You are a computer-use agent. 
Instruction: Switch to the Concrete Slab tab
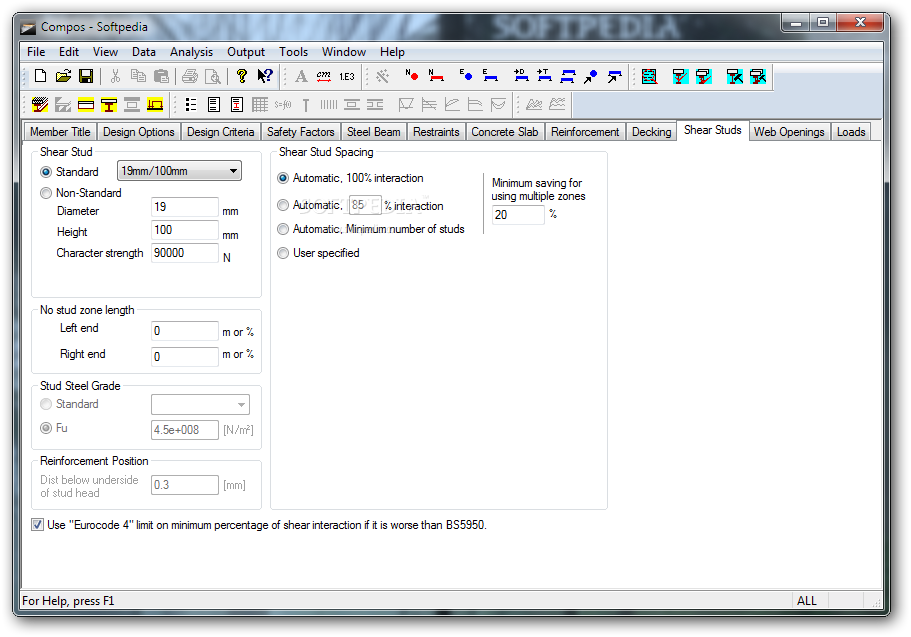(x=504, y=132)
